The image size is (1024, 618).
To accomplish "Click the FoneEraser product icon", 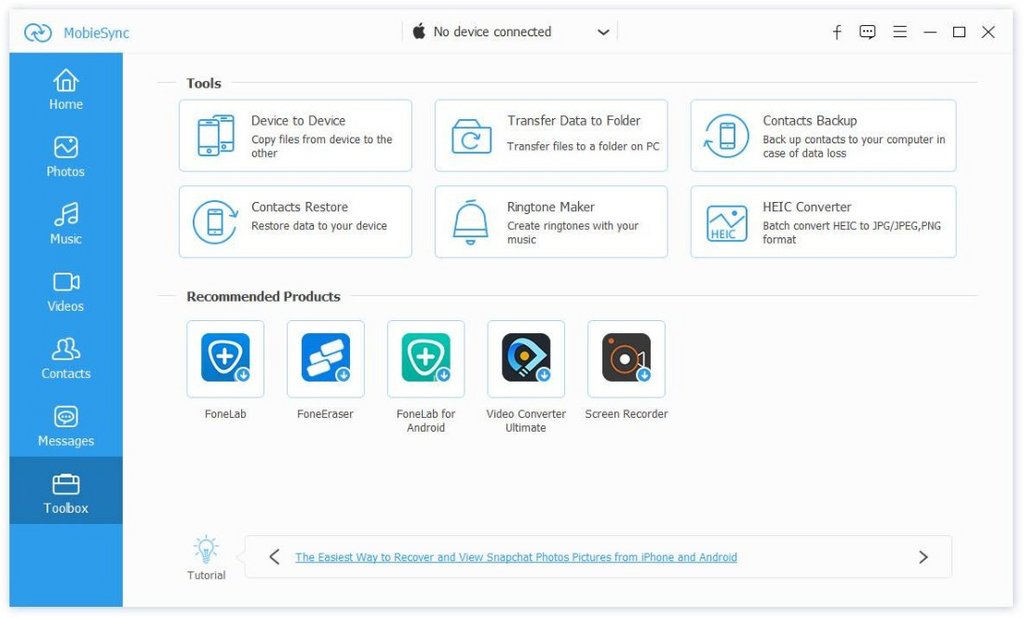I will pos(325,358).
